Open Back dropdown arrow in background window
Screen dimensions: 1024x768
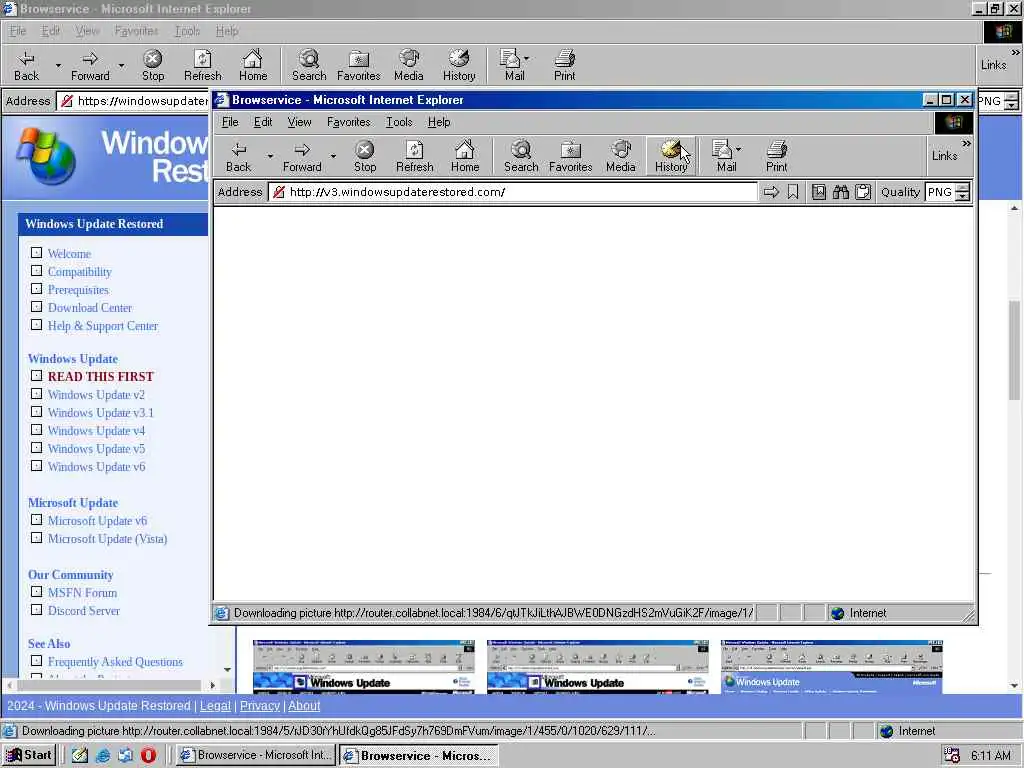coord(58,65)
